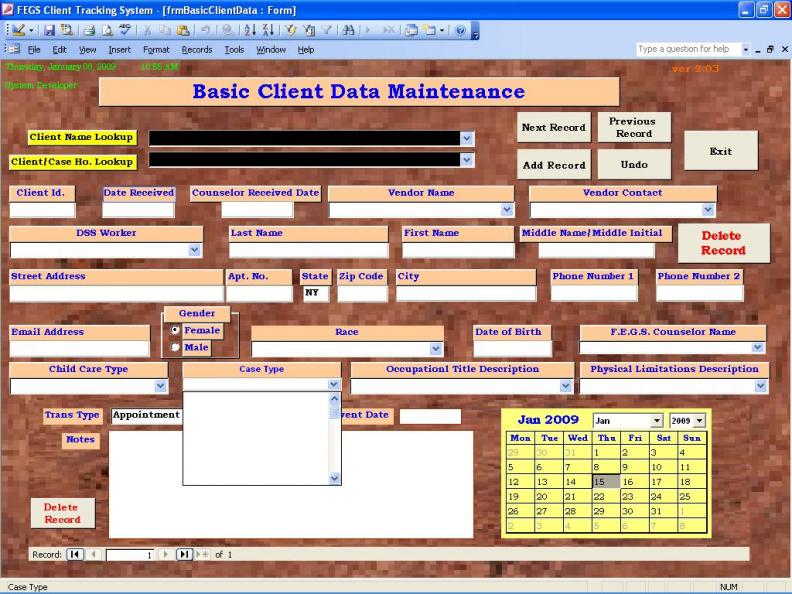Open the calendar month Jan dropdown
This screenshot has width=792, height=594.
tap(656, 420)
